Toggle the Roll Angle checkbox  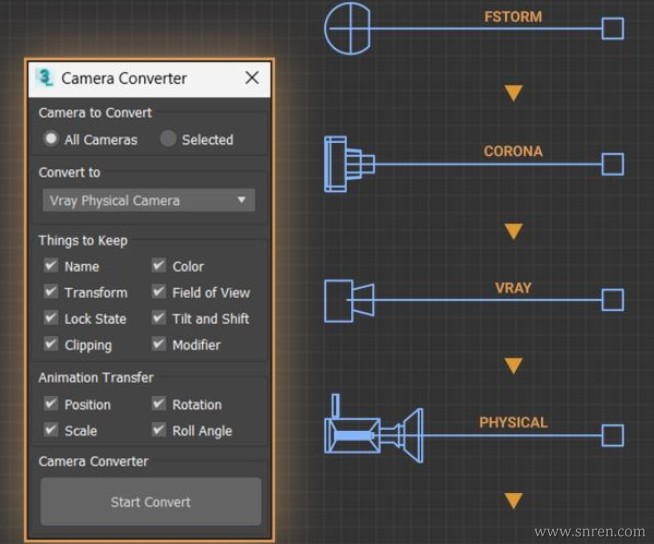pos(159,430)
